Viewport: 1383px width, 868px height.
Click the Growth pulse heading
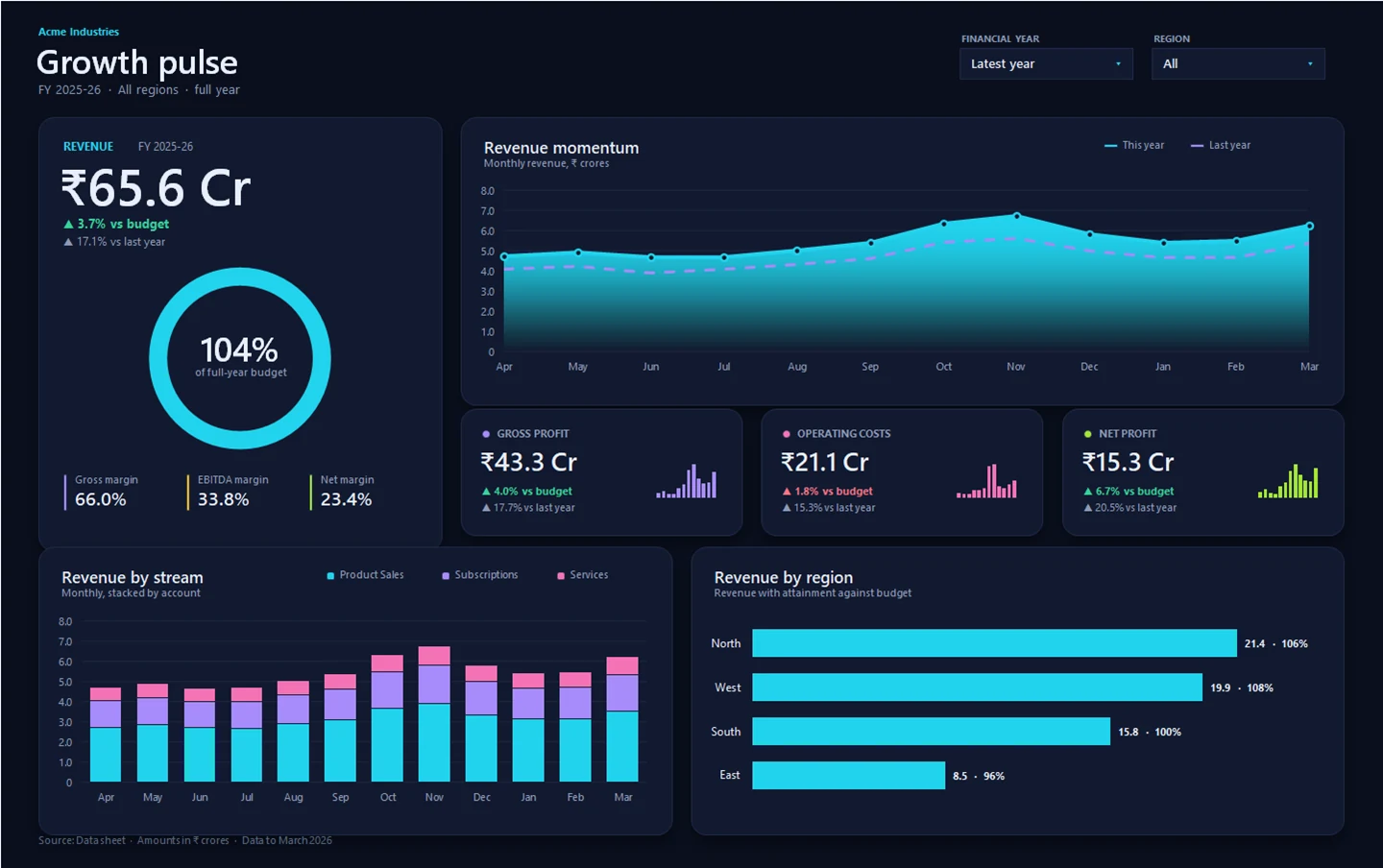coord(137,62)
